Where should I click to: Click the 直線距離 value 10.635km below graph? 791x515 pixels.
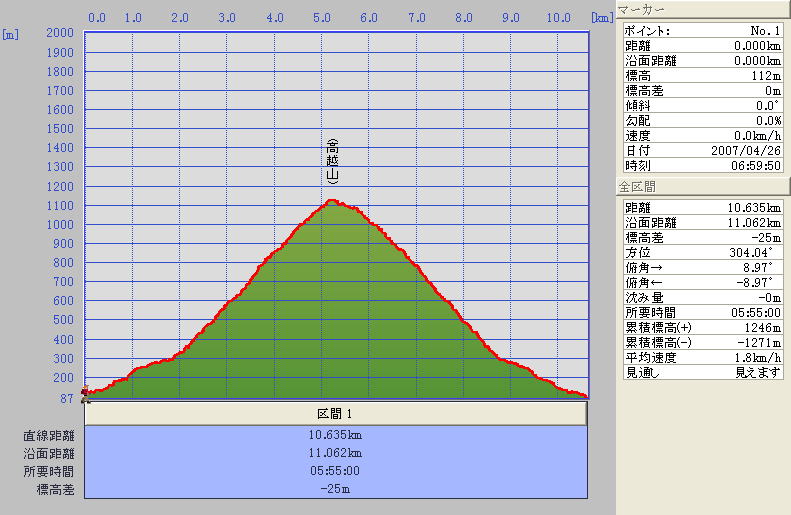click(x=335, y=435)
